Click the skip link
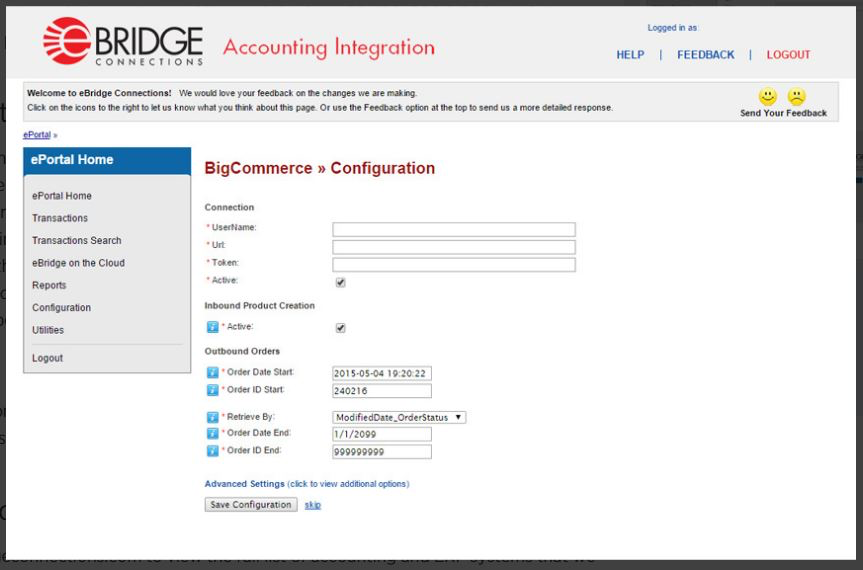Image resolution: width=863 pixels, height=570 pixels. [313, 505]
